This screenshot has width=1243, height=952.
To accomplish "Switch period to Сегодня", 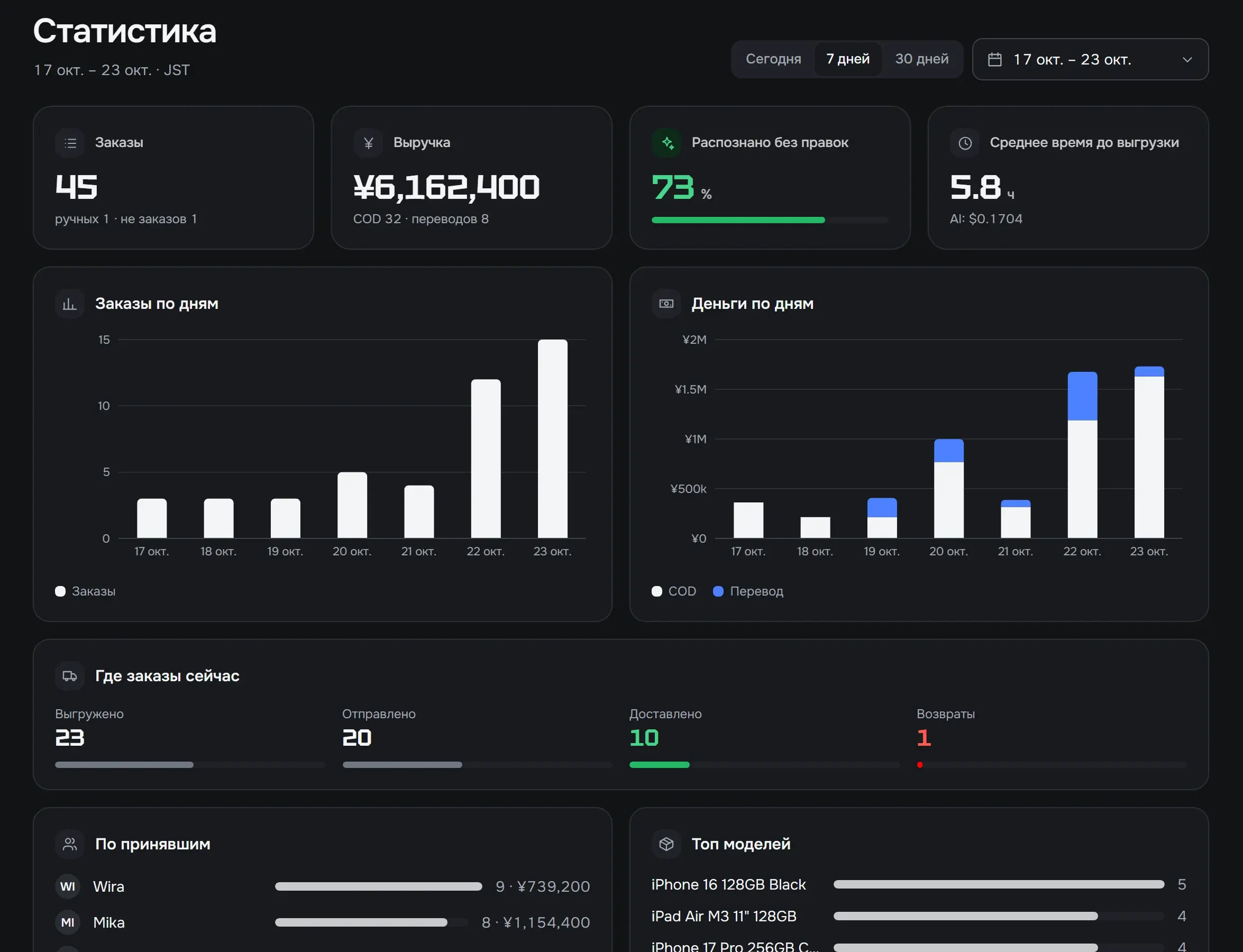I will pyautogui.click(x=773, y=59).
